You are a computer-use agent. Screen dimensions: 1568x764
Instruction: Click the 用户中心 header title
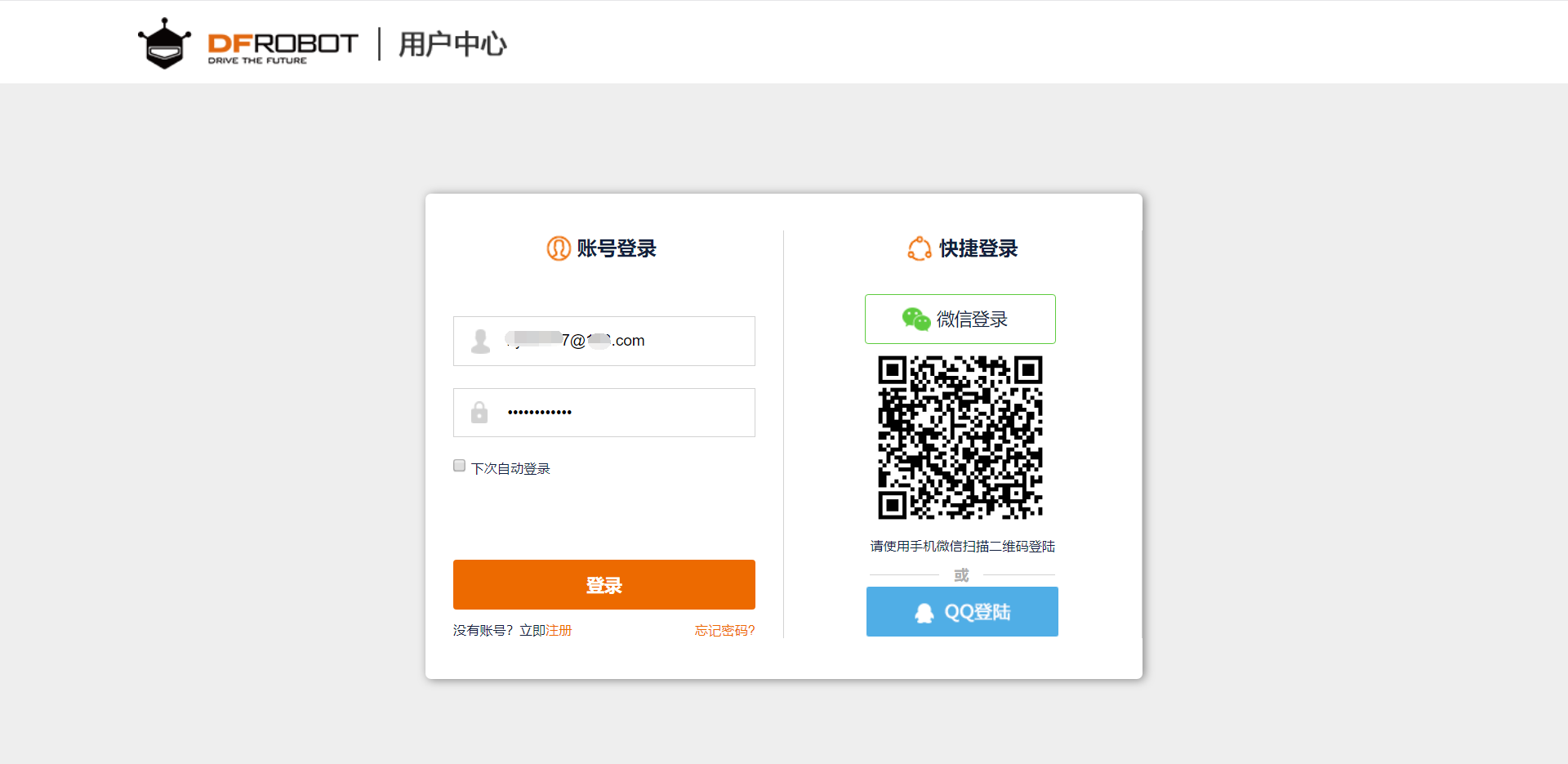452,44
